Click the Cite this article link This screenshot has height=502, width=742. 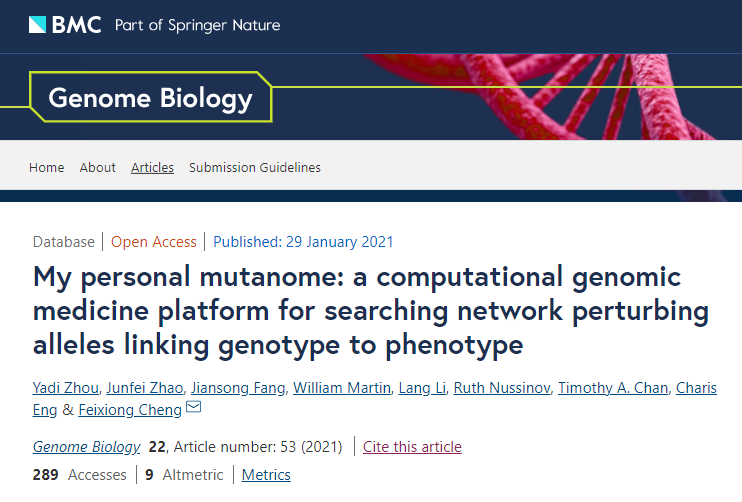tap(412, 446)
